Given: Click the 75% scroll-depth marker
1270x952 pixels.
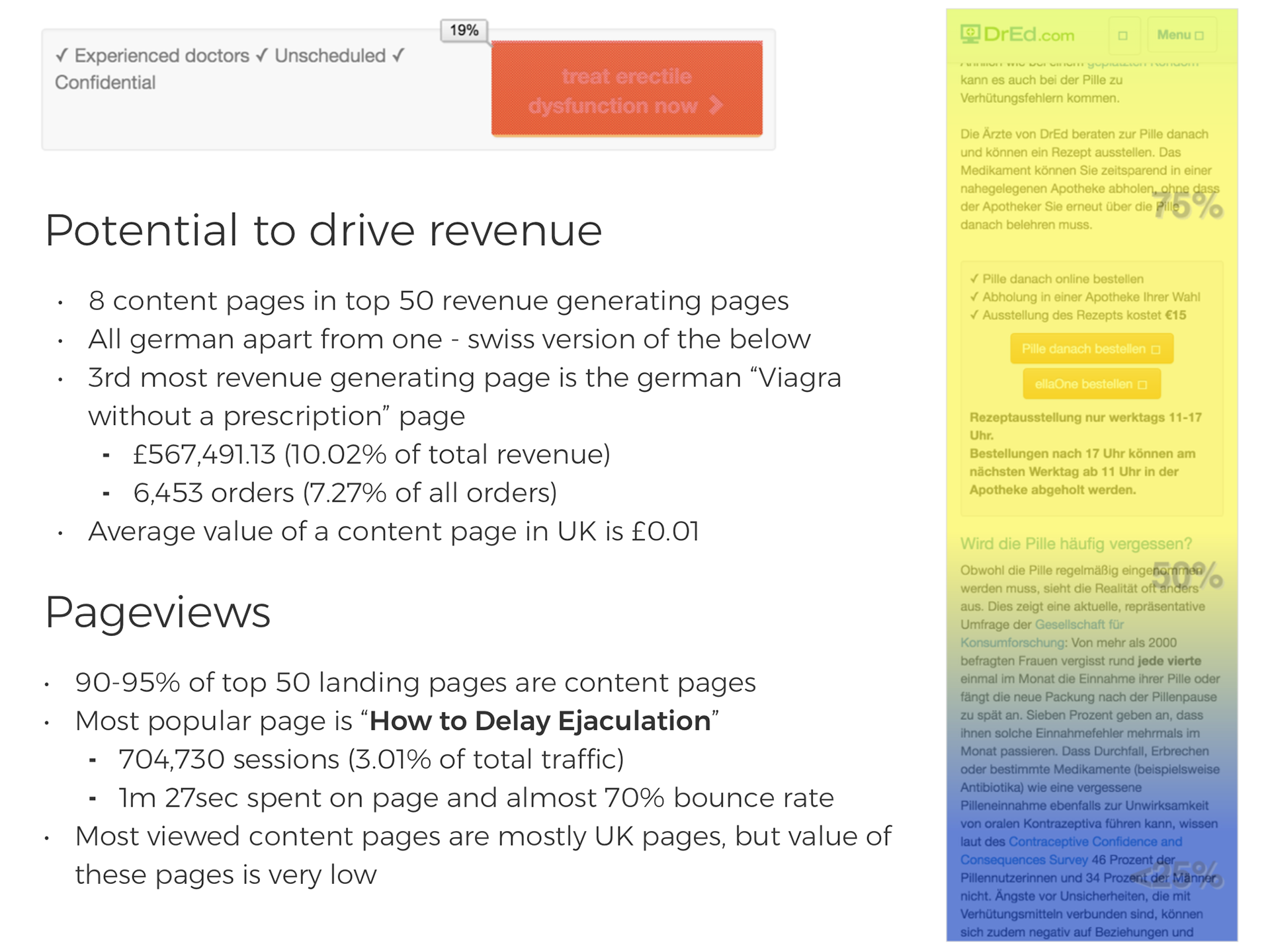Looking at the screenshot, I should tap(1187, 205).
